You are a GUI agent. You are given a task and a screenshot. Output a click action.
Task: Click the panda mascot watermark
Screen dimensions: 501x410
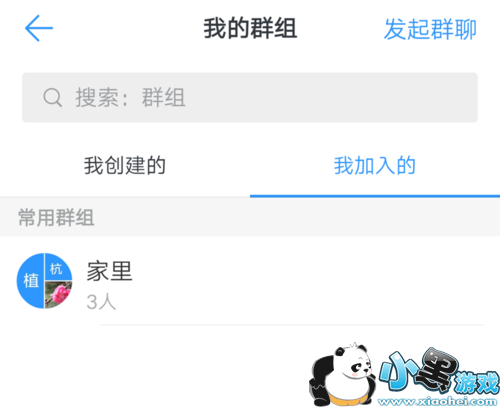coord(342,375)
